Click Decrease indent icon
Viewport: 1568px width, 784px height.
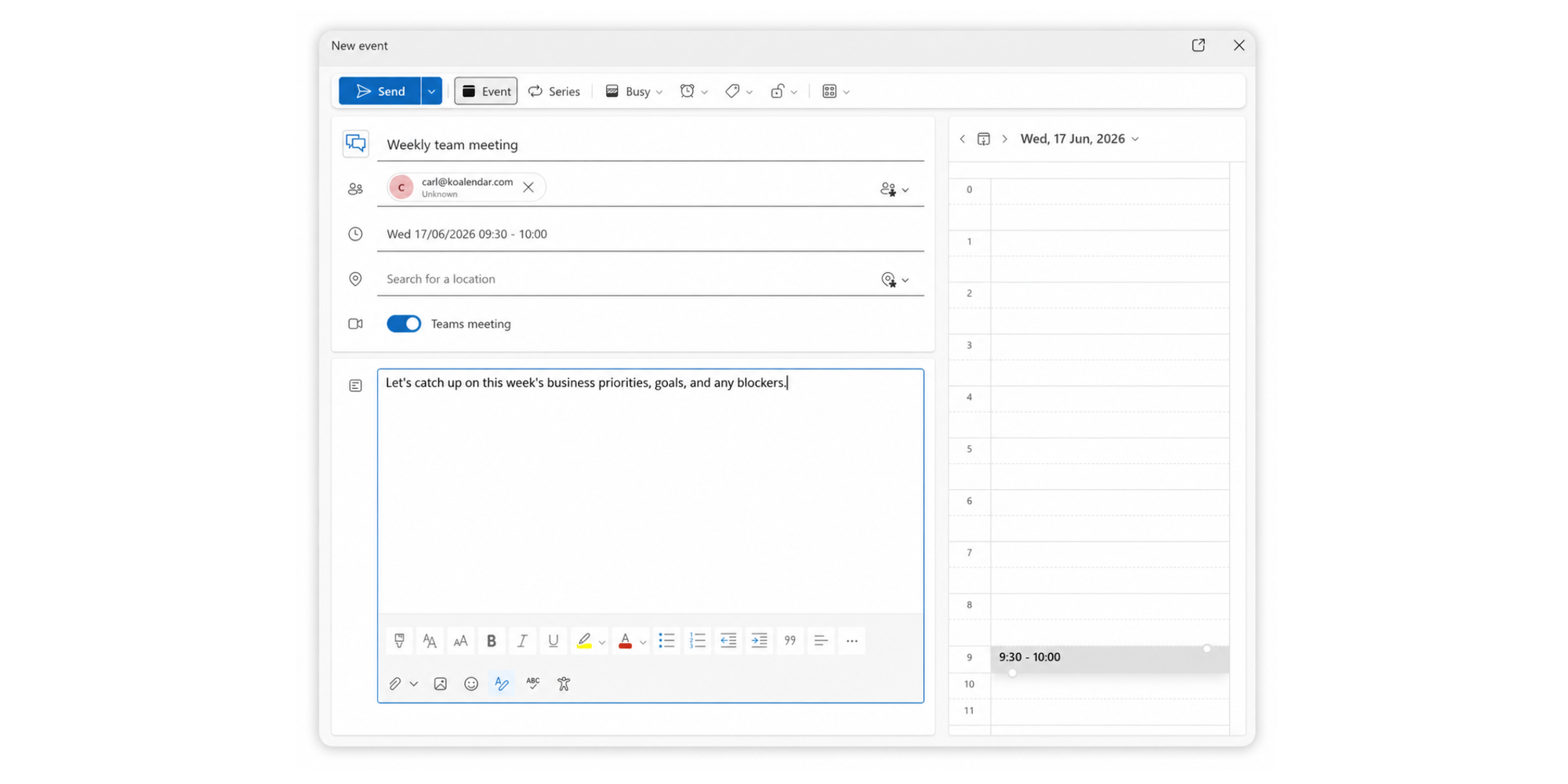point(728,641)
